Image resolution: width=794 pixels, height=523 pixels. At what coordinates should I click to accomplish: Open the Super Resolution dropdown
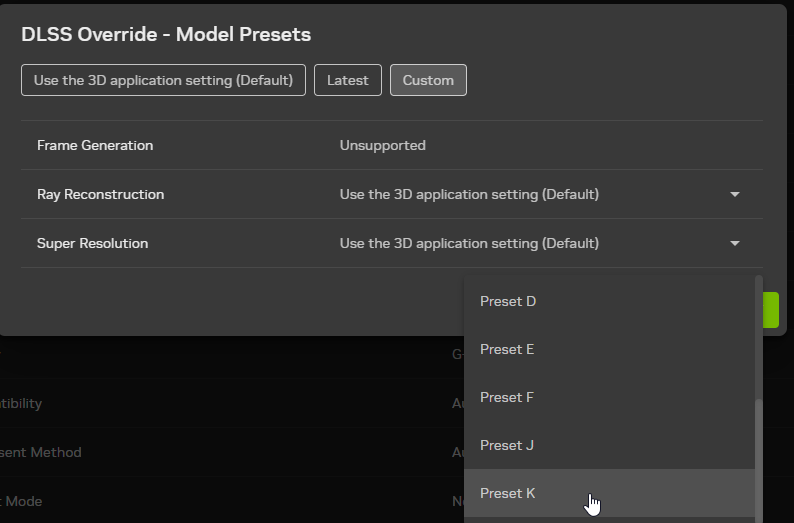pos(541,244)
